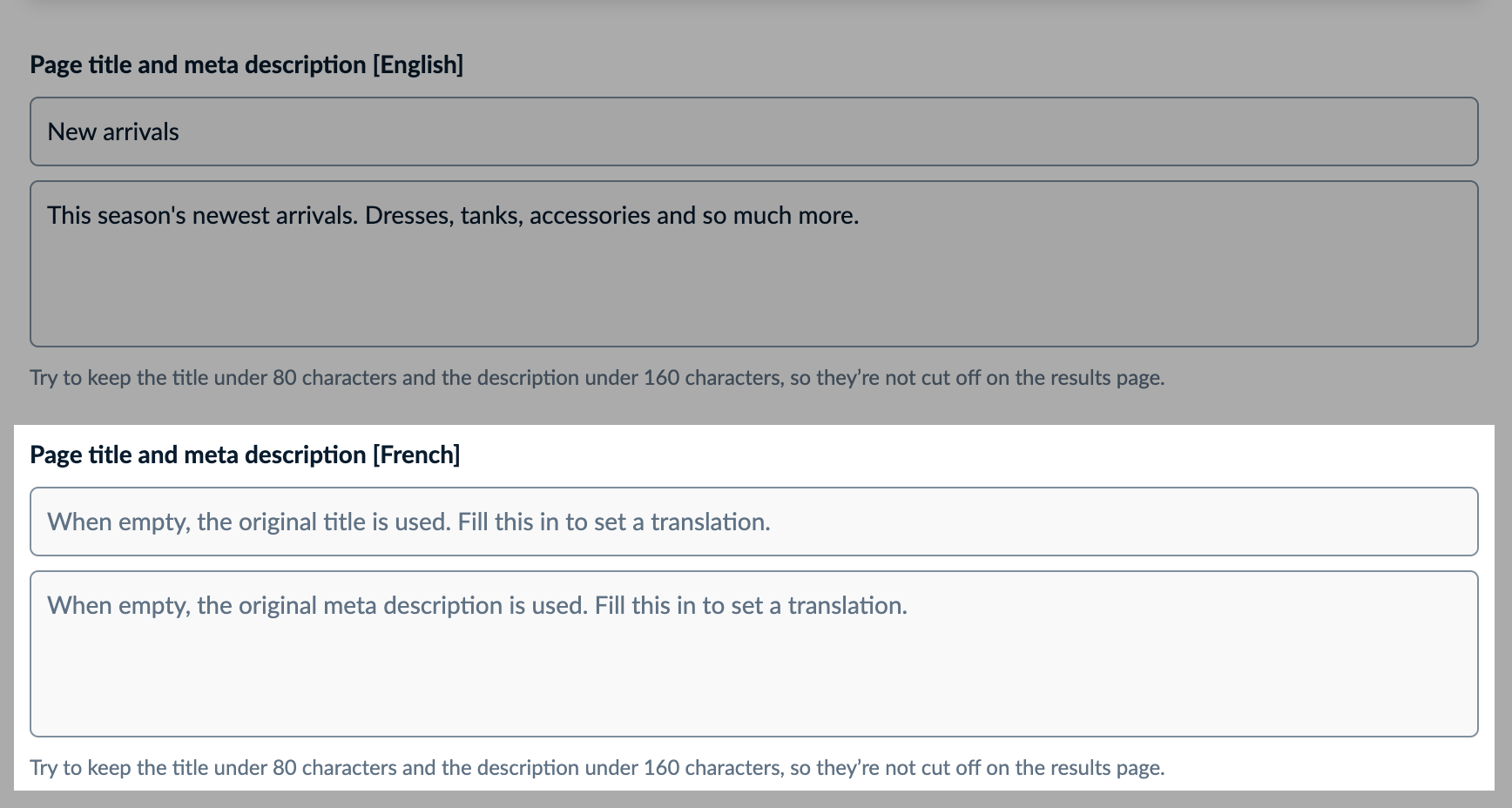Select the text 'New arrivals' in title box
Screen dimensions: 1512x808
coord(113,131)
